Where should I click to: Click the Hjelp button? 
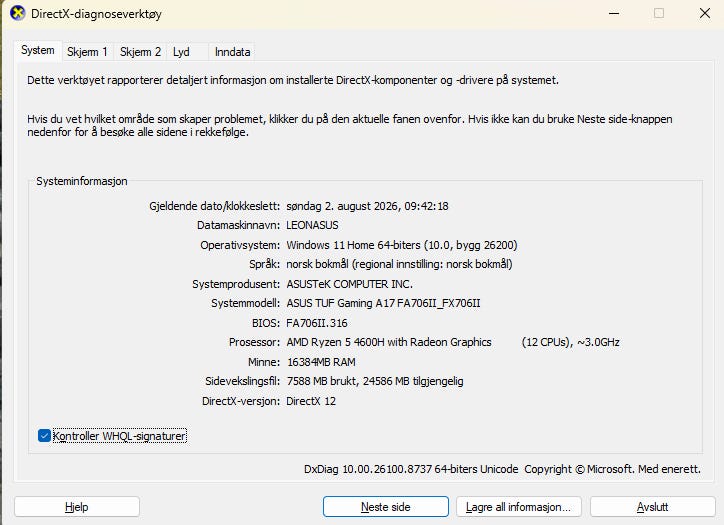[x=77, y=507]
